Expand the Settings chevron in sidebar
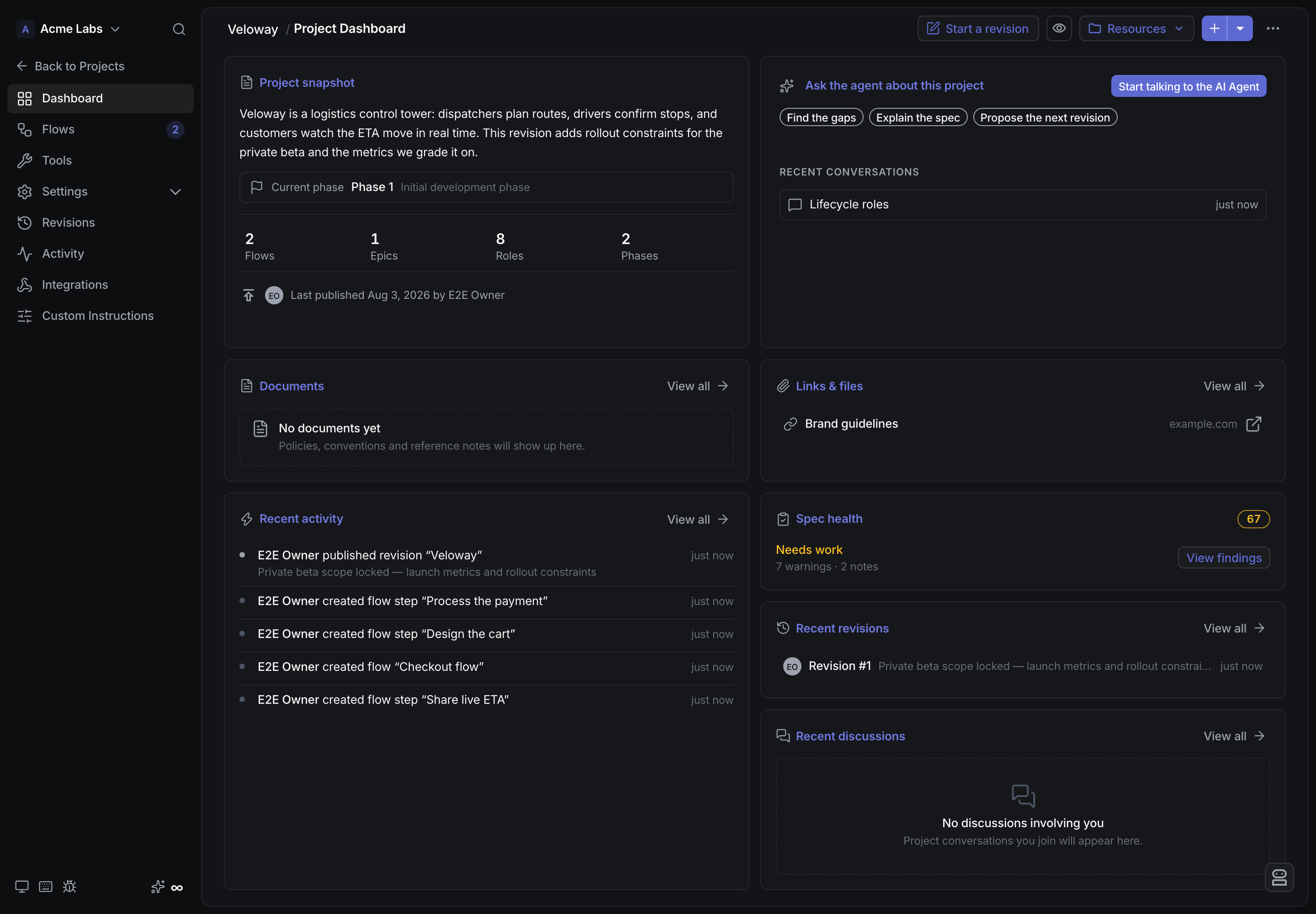 175,192
